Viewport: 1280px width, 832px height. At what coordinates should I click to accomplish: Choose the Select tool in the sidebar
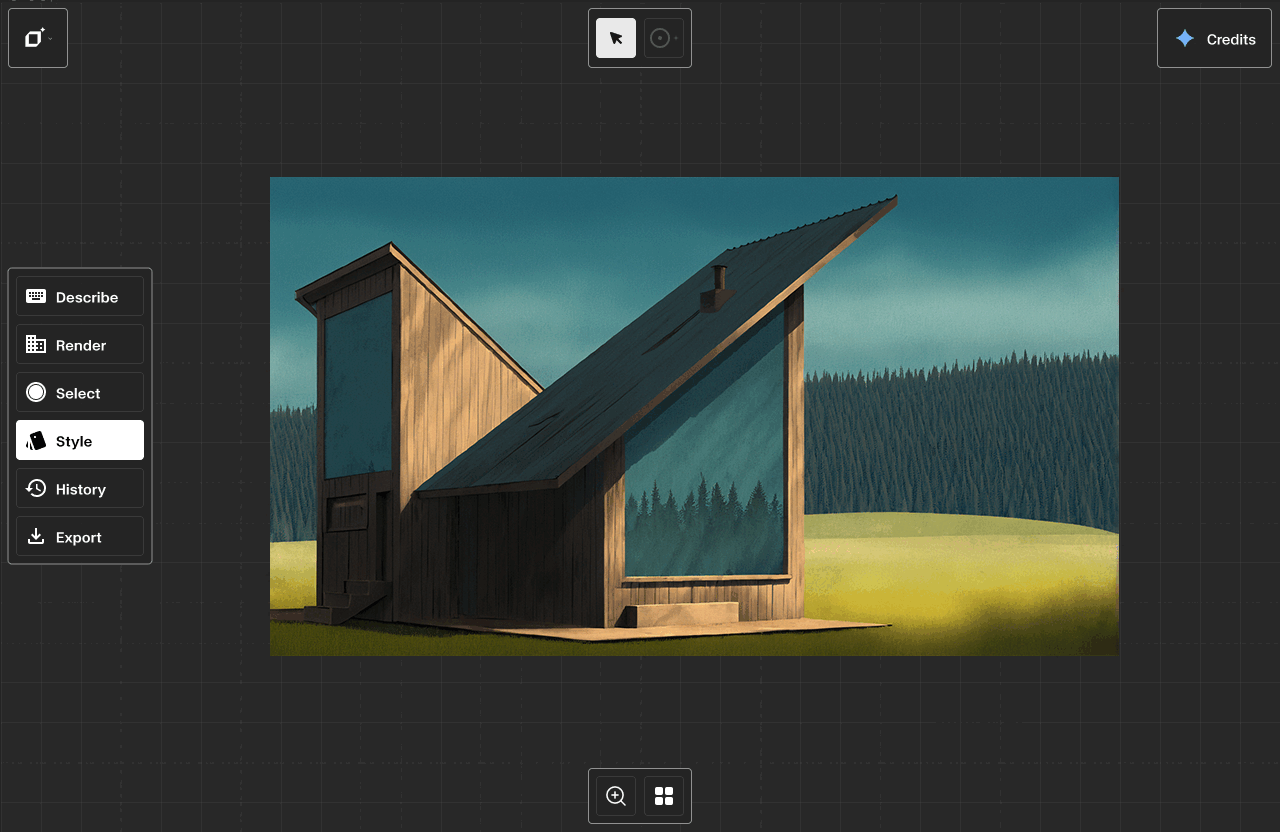coord(79,393)
